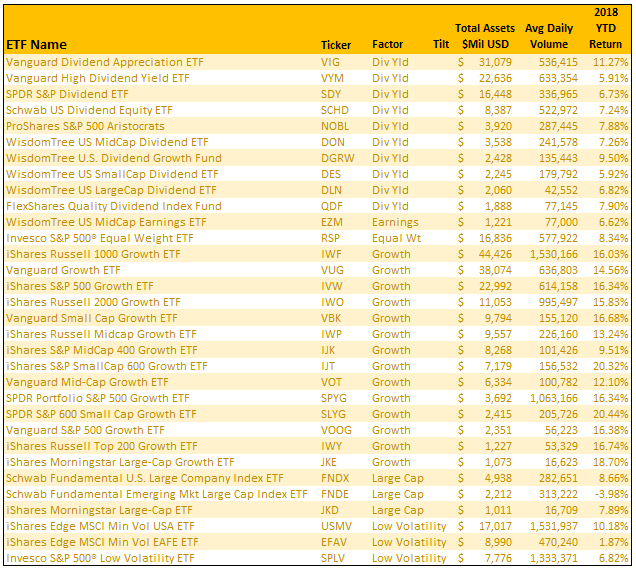Select 'SPDR Portfolio S&P 500 Growth ETF' name
Screen dimensions: 636x570
click(97, 398)
